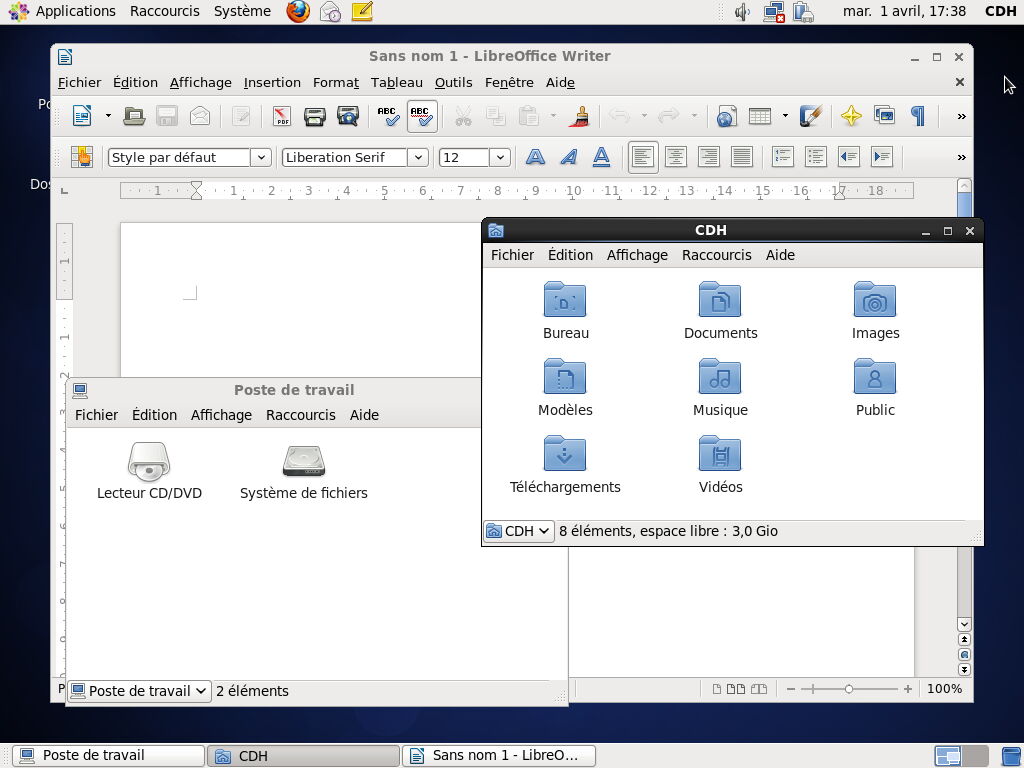Screen dimensions: 1024x768
Task: Export document as PDF directly
Action: click(283, 115)
